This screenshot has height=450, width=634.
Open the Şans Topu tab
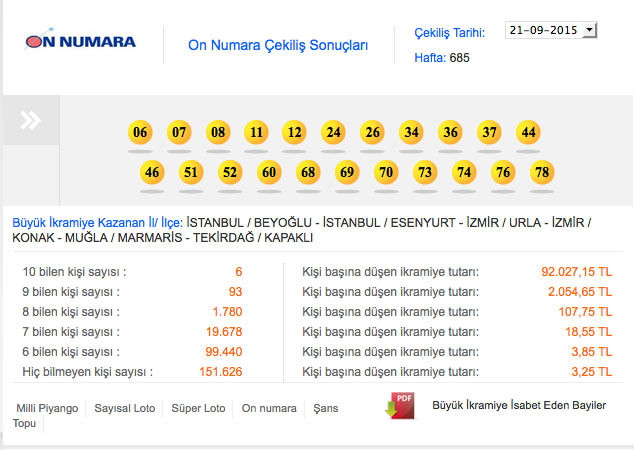pos(325,408)
